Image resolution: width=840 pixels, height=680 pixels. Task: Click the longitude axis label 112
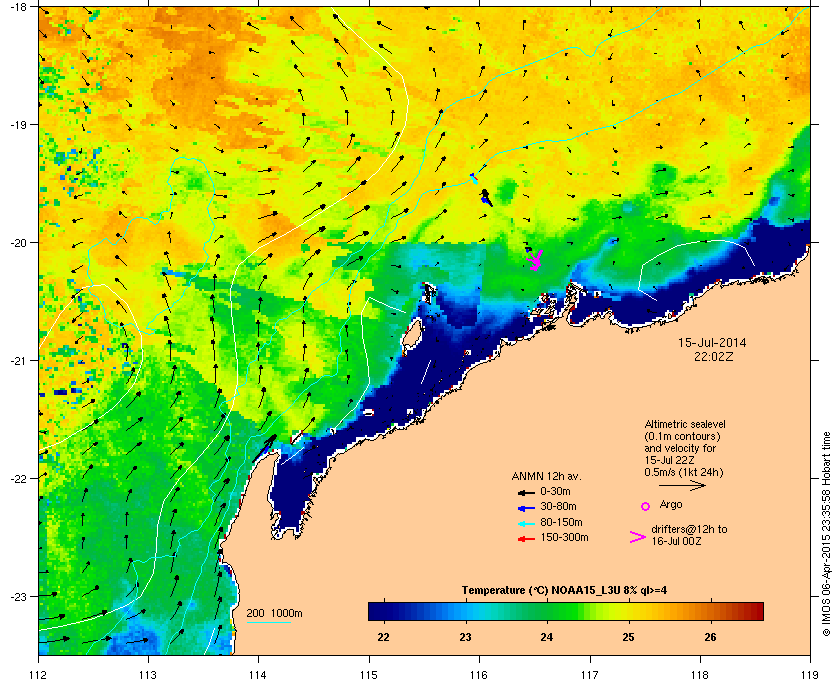pos(39,675)
